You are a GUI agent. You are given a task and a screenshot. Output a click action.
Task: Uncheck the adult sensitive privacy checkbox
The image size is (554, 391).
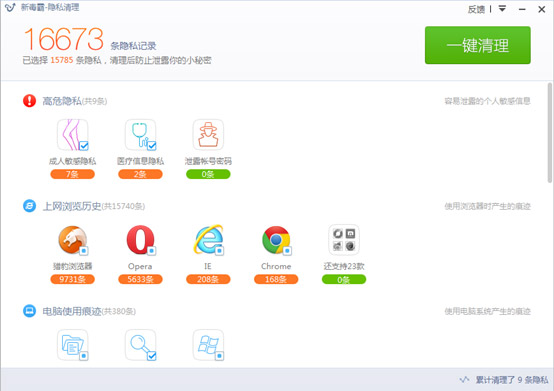(x=84, y=146)
